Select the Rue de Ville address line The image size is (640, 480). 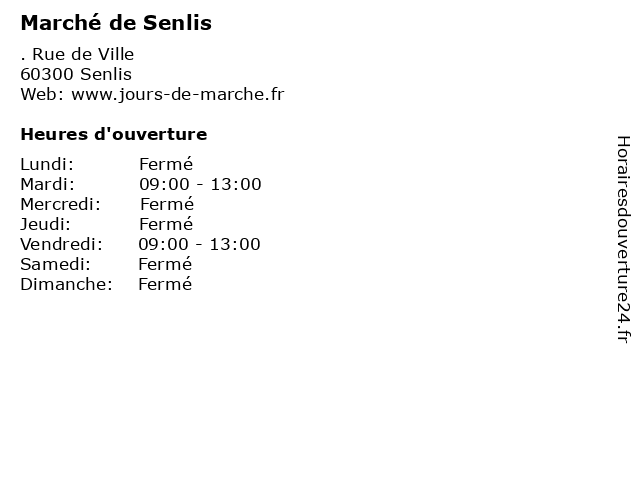[x=77, y=54]
